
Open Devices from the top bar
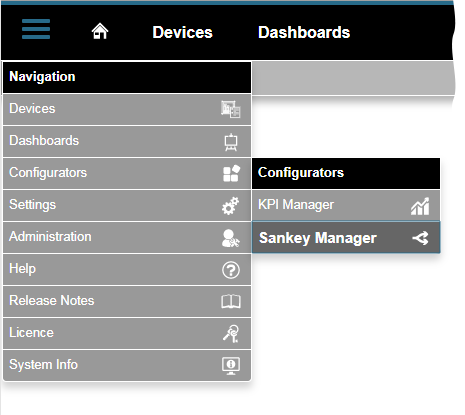click(182, 32)
